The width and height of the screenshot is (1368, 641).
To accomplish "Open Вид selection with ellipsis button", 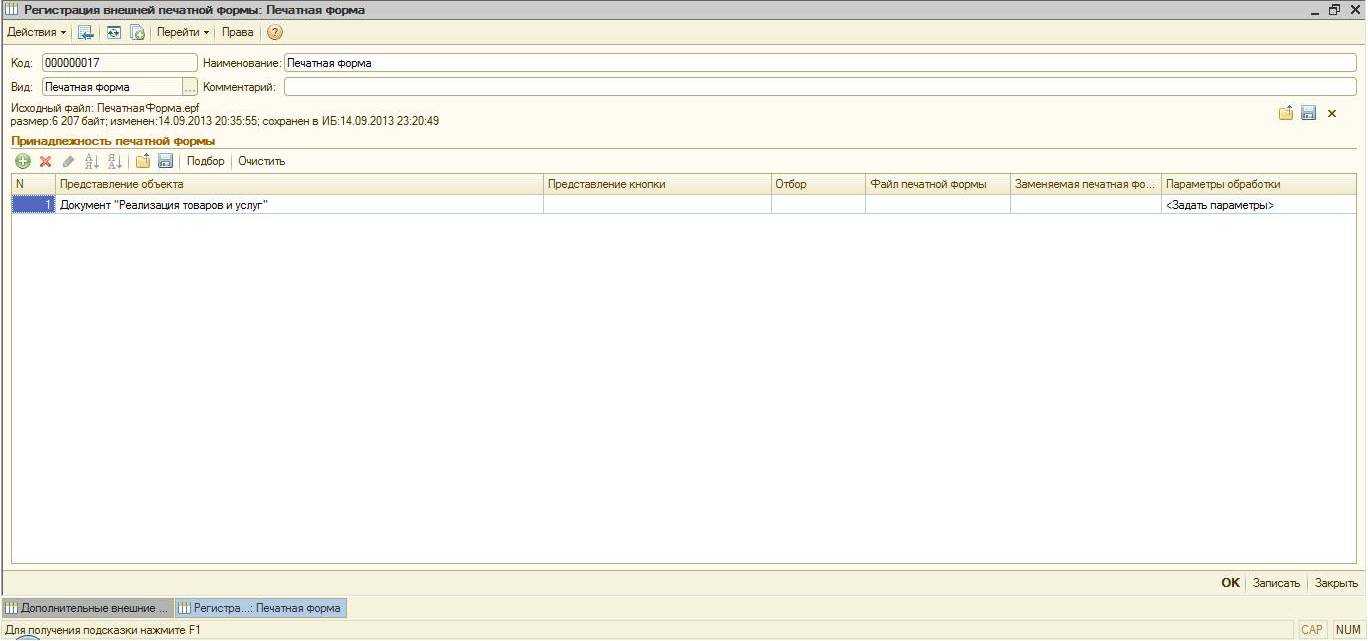I will [190, 87].
